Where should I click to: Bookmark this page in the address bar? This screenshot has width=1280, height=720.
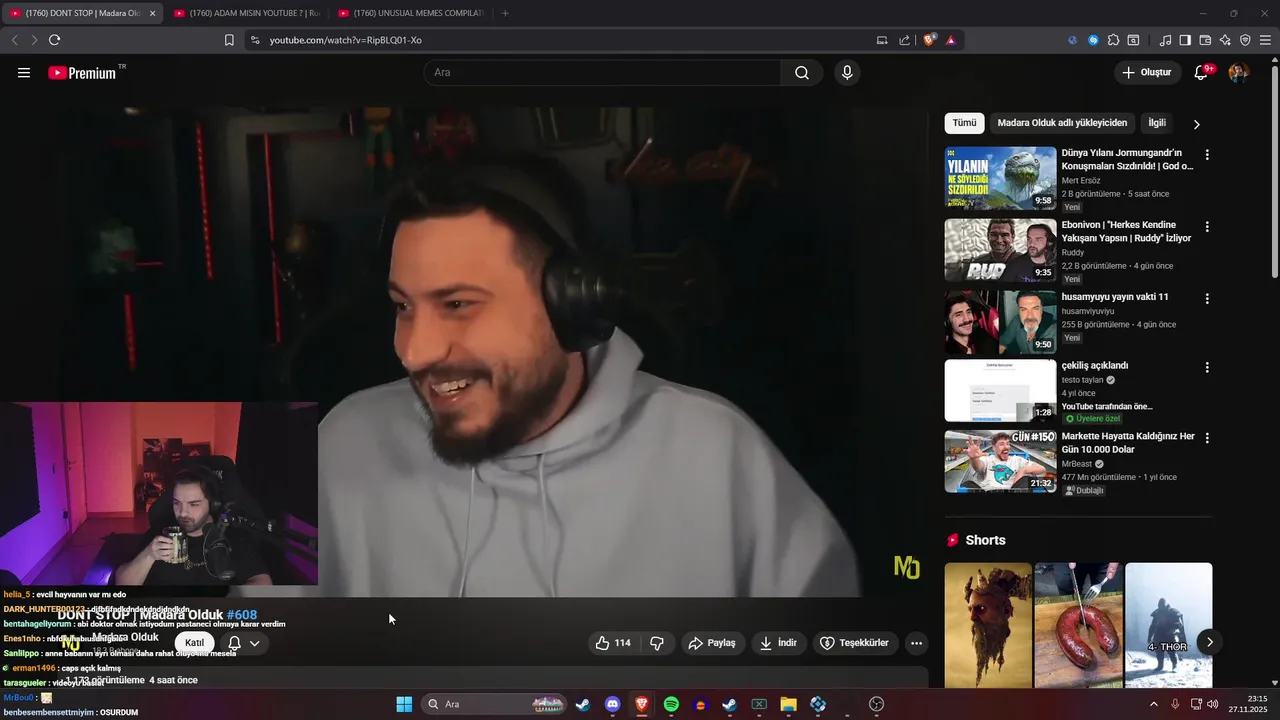point(229,40)
